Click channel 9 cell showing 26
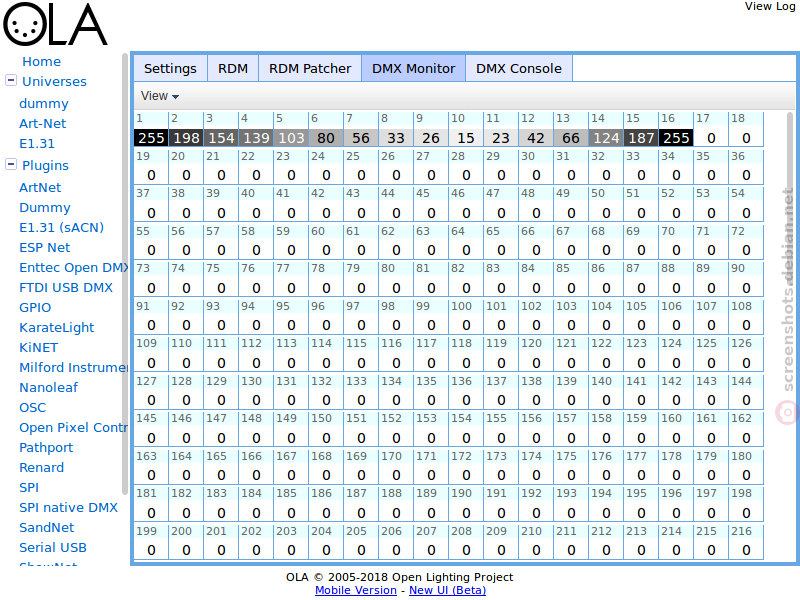The width and height of the screenshot is (800, 600). 431,129
